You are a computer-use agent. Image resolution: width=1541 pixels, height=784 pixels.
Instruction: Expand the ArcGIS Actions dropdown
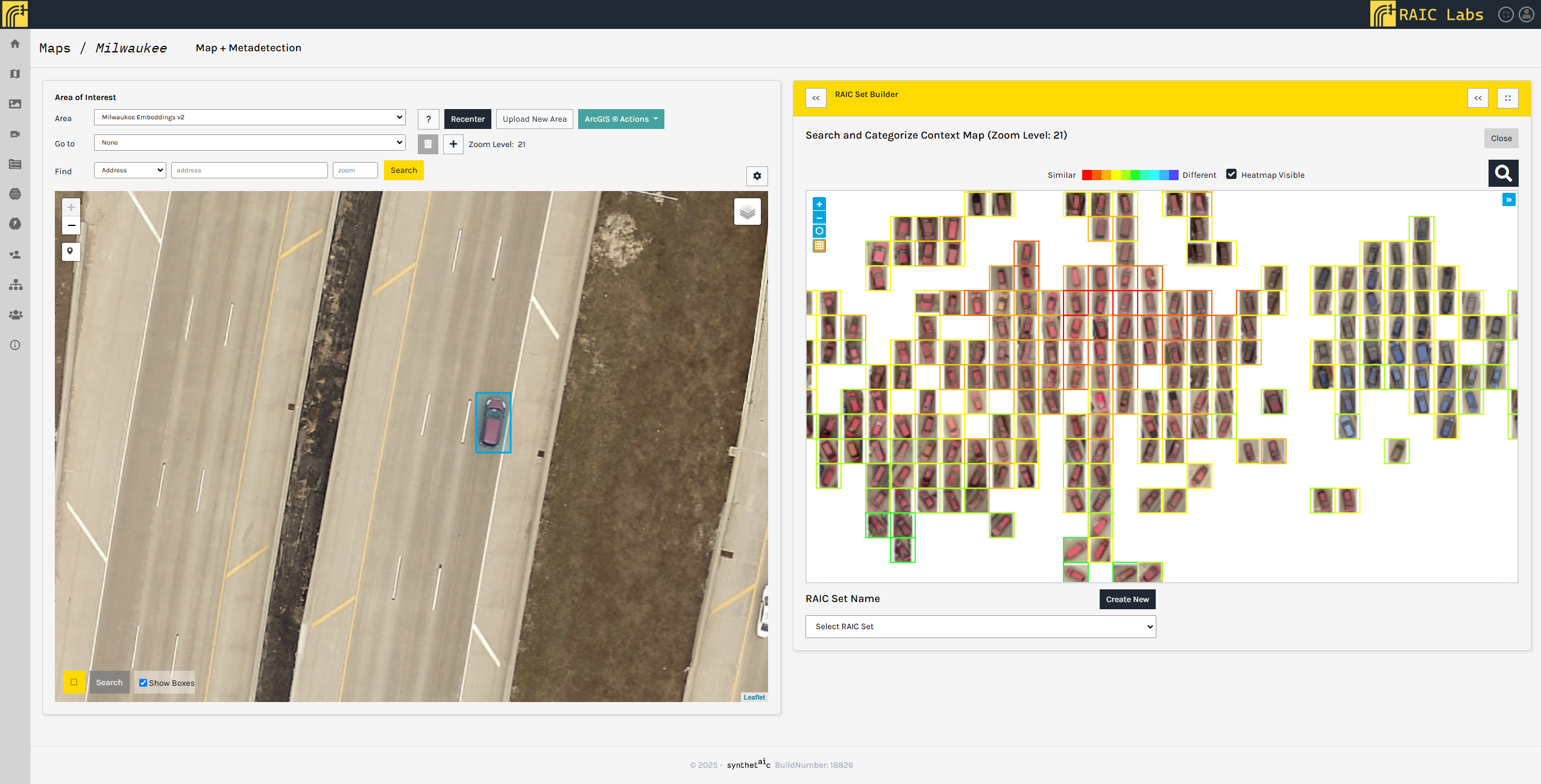click(621, 119)
